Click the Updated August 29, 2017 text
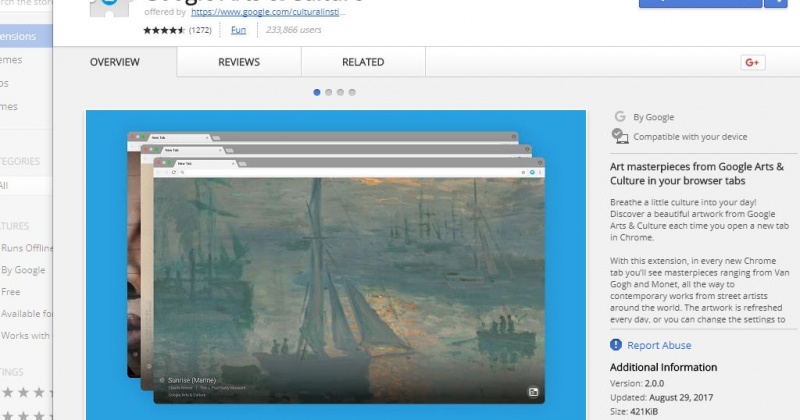This screenshot has height=420, width=800. (x=661, y=398)
